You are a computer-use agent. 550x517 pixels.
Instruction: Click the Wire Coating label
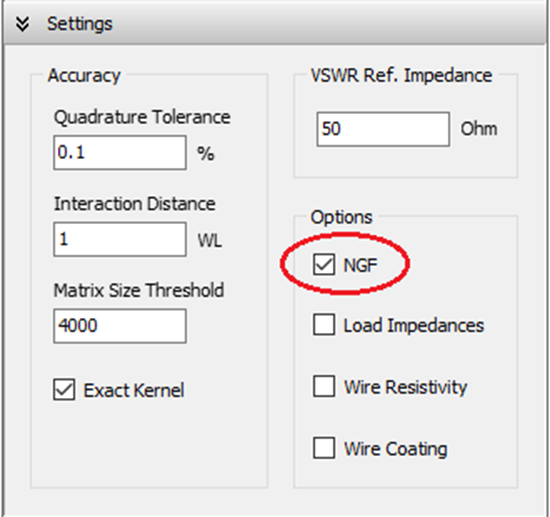click(x=396, y=449)
